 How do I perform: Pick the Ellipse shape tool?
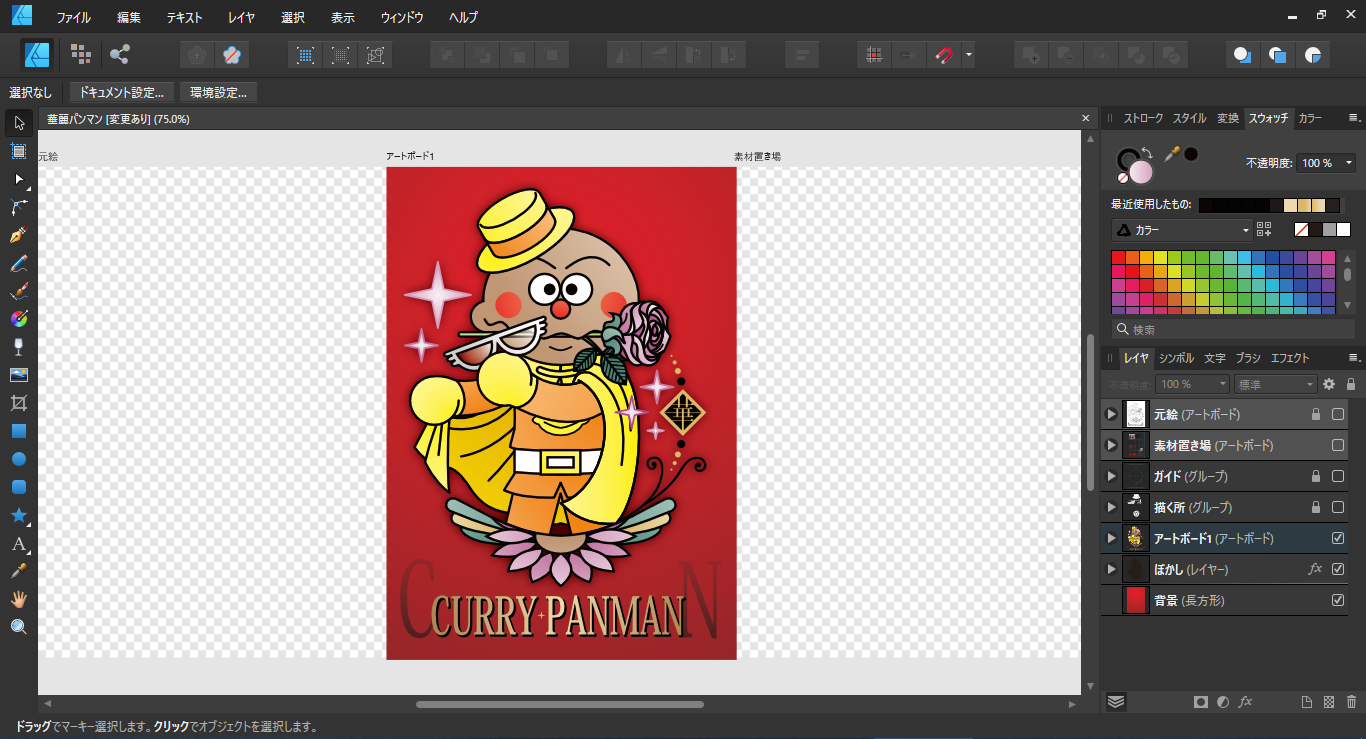[18, 459]
